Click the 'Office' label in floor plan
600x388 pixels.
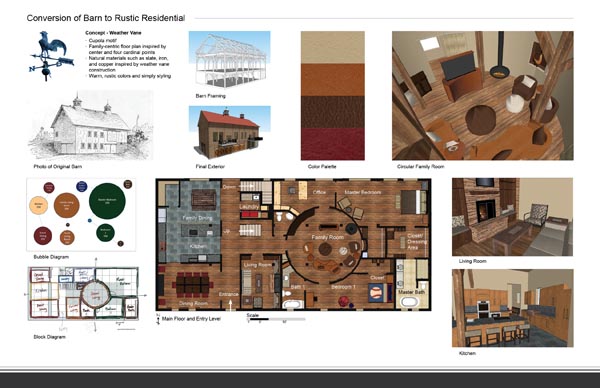click(319, 192)
